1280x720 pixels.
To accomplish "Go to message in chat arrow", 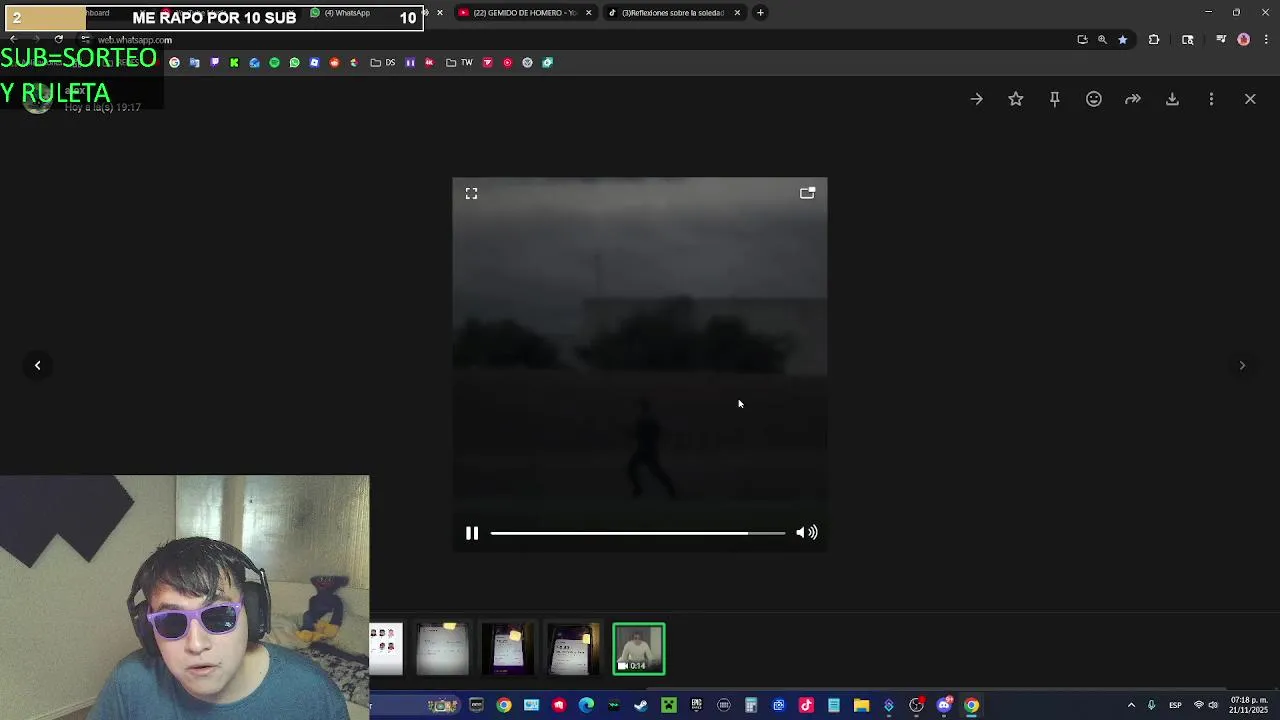I will tap(976, 99).
